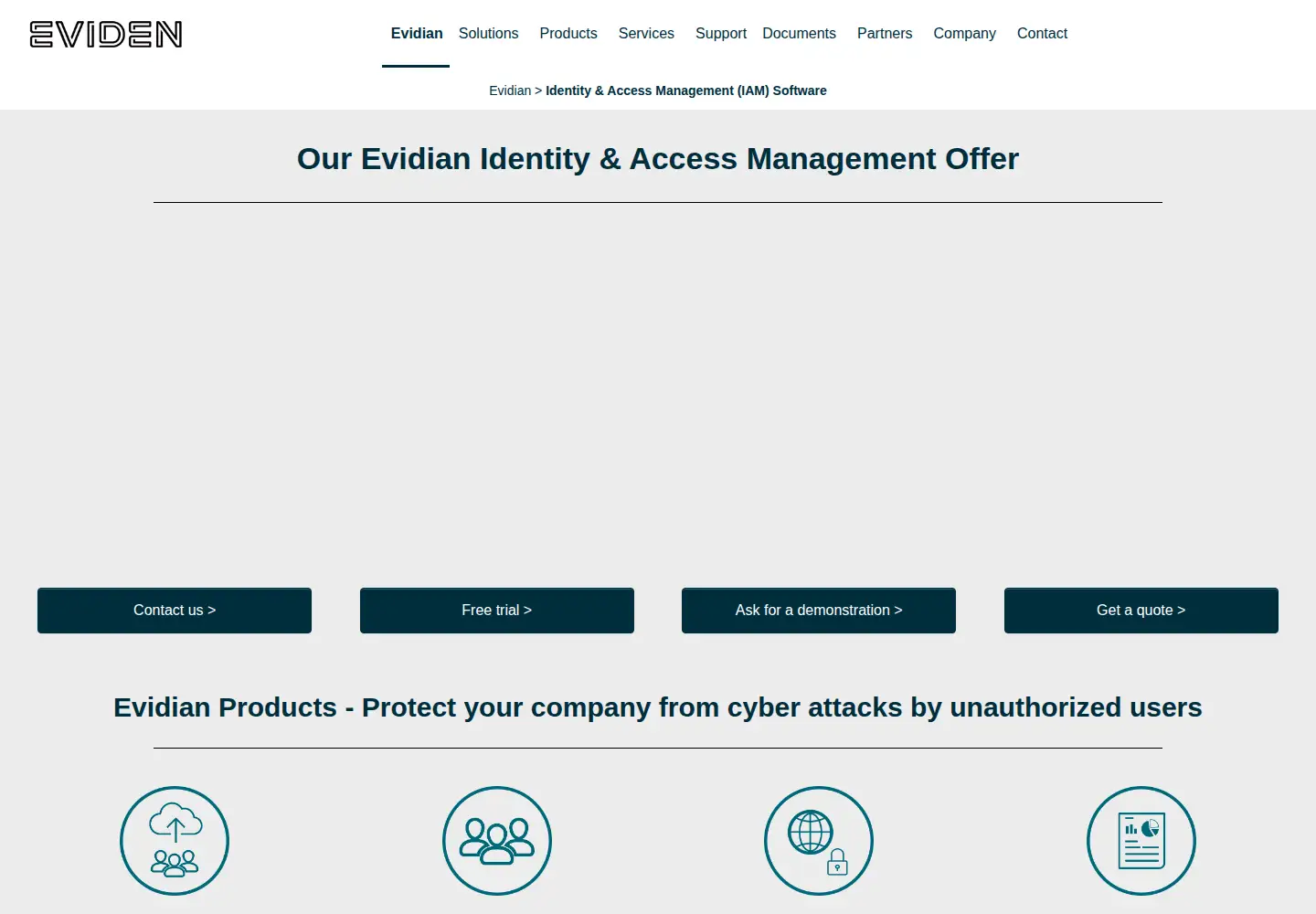Start a Free trial
The image size is (1316, 914).
point(497,611)
